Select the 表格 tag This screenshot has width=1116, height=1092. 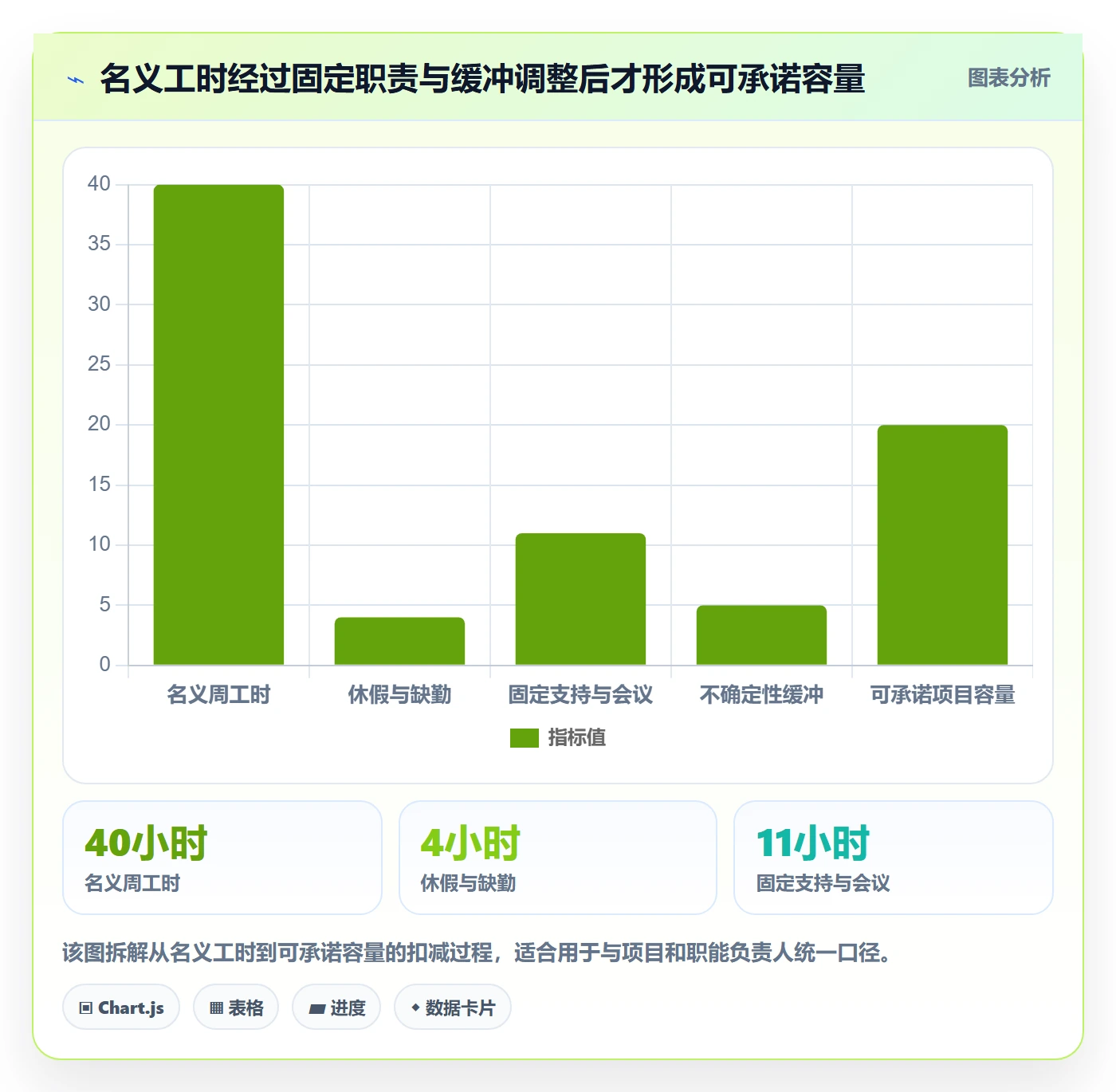(x=236, y=1008)
